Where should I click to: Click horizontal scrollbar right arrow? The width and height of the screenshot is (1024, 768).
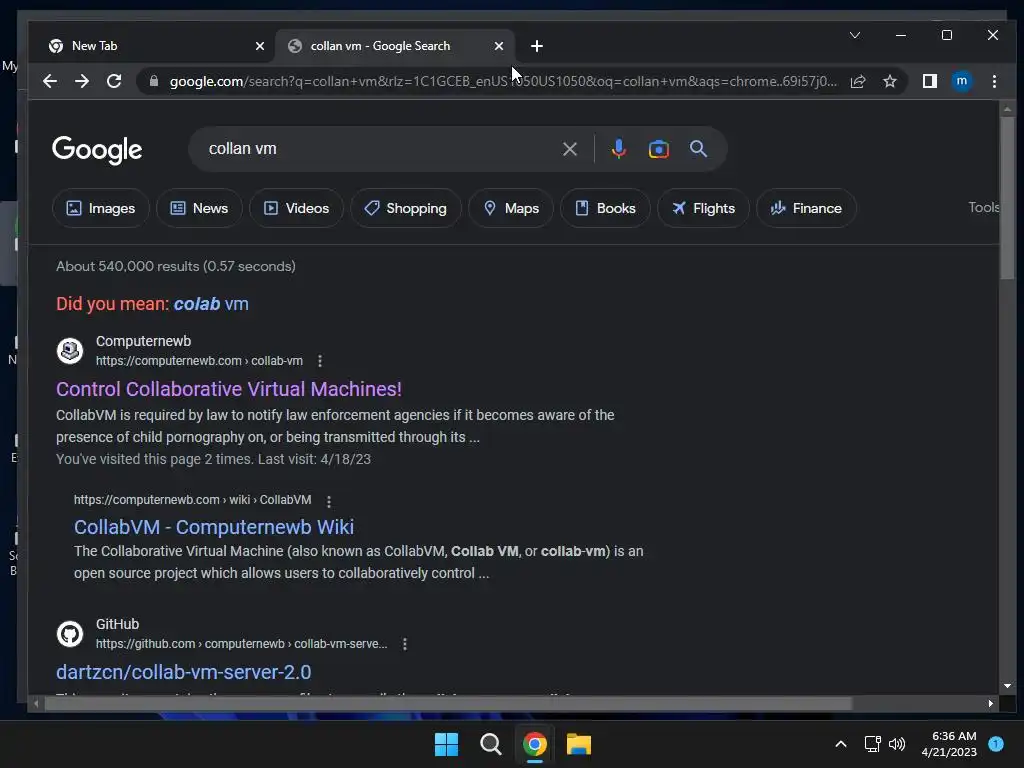click(991, 703)
